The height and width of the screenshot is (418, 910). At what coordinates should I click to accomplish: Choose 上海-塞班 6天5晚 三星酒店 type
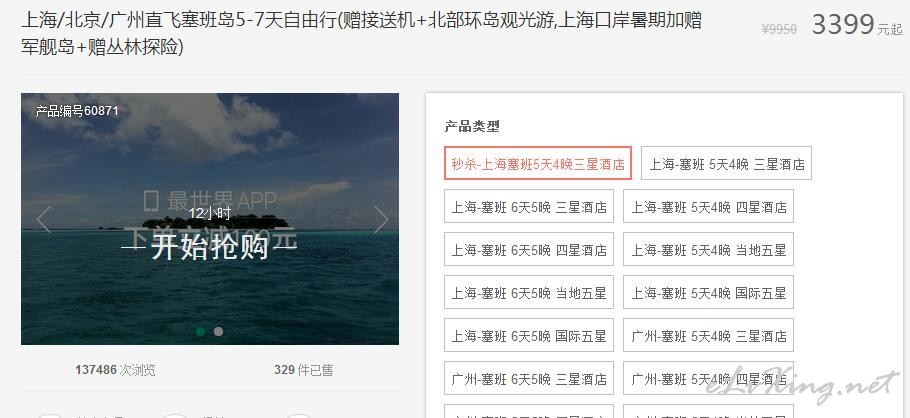(529, 207)
